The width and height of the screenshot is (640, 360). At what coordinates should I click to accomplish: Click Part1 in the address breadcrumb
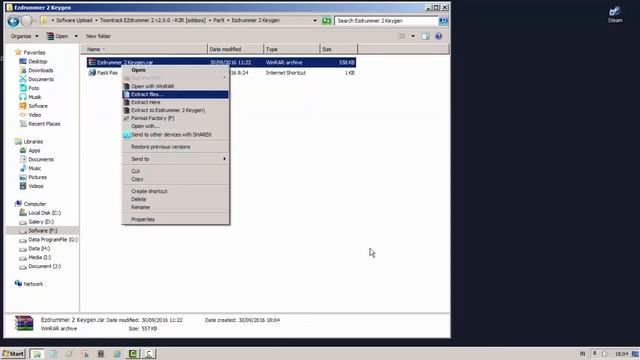tap(219, 20)
